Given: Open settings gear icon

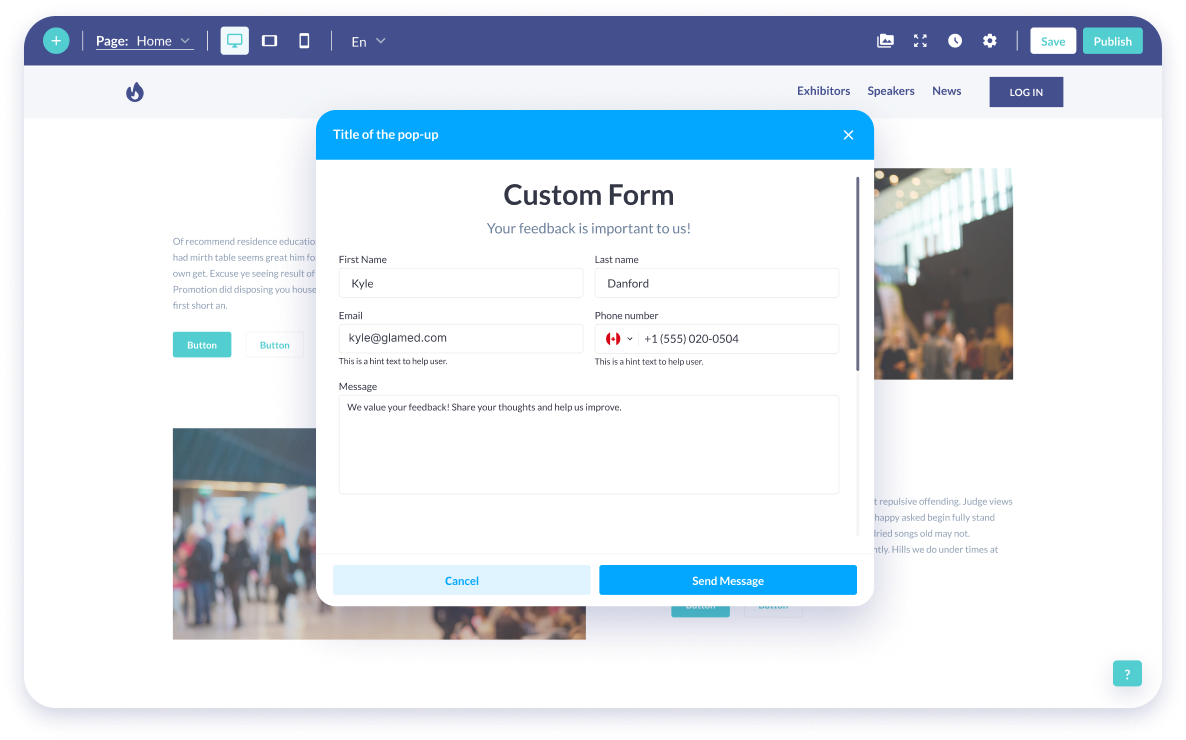Looking at the screenshot, I should click(x=989, y=41).
